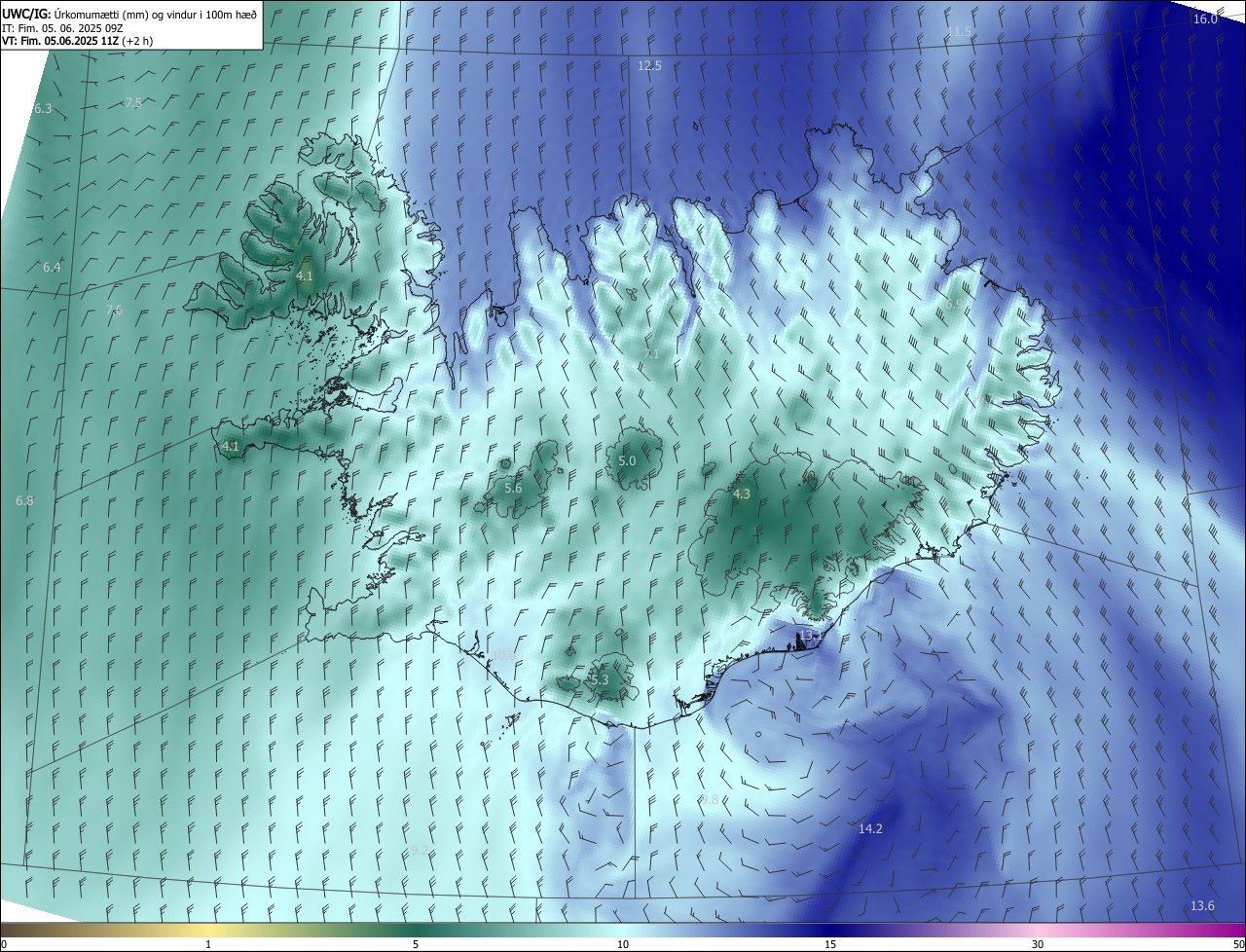Click the colour scale tick label 5

click(x=416, y=944)
